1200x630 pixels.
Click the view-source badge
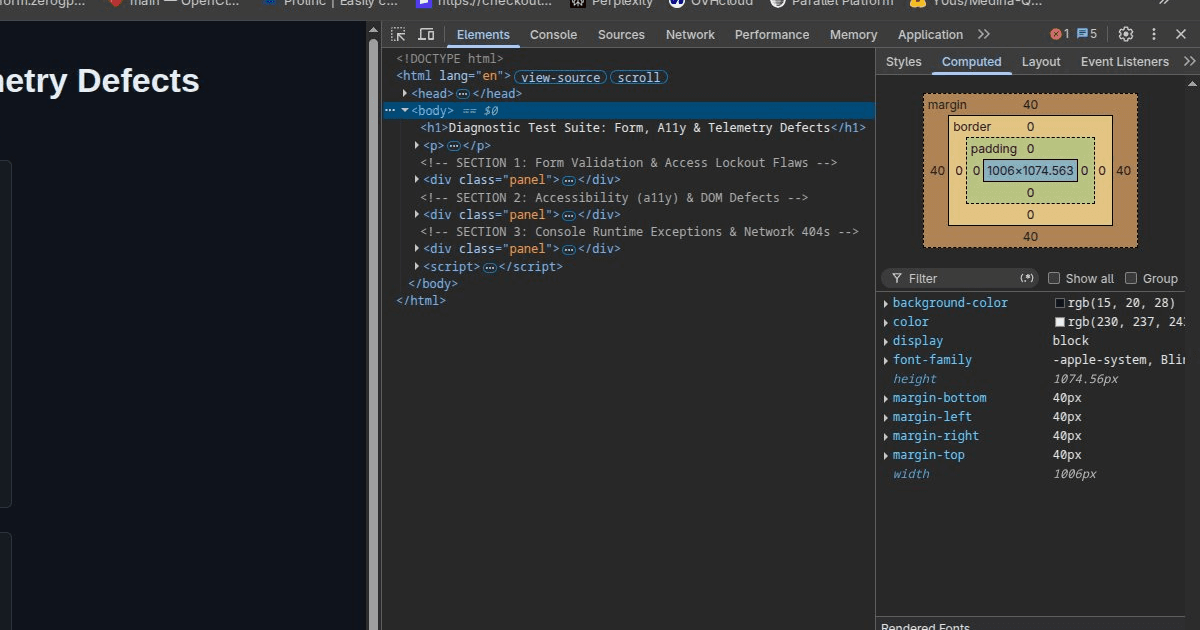coord(561,77)
